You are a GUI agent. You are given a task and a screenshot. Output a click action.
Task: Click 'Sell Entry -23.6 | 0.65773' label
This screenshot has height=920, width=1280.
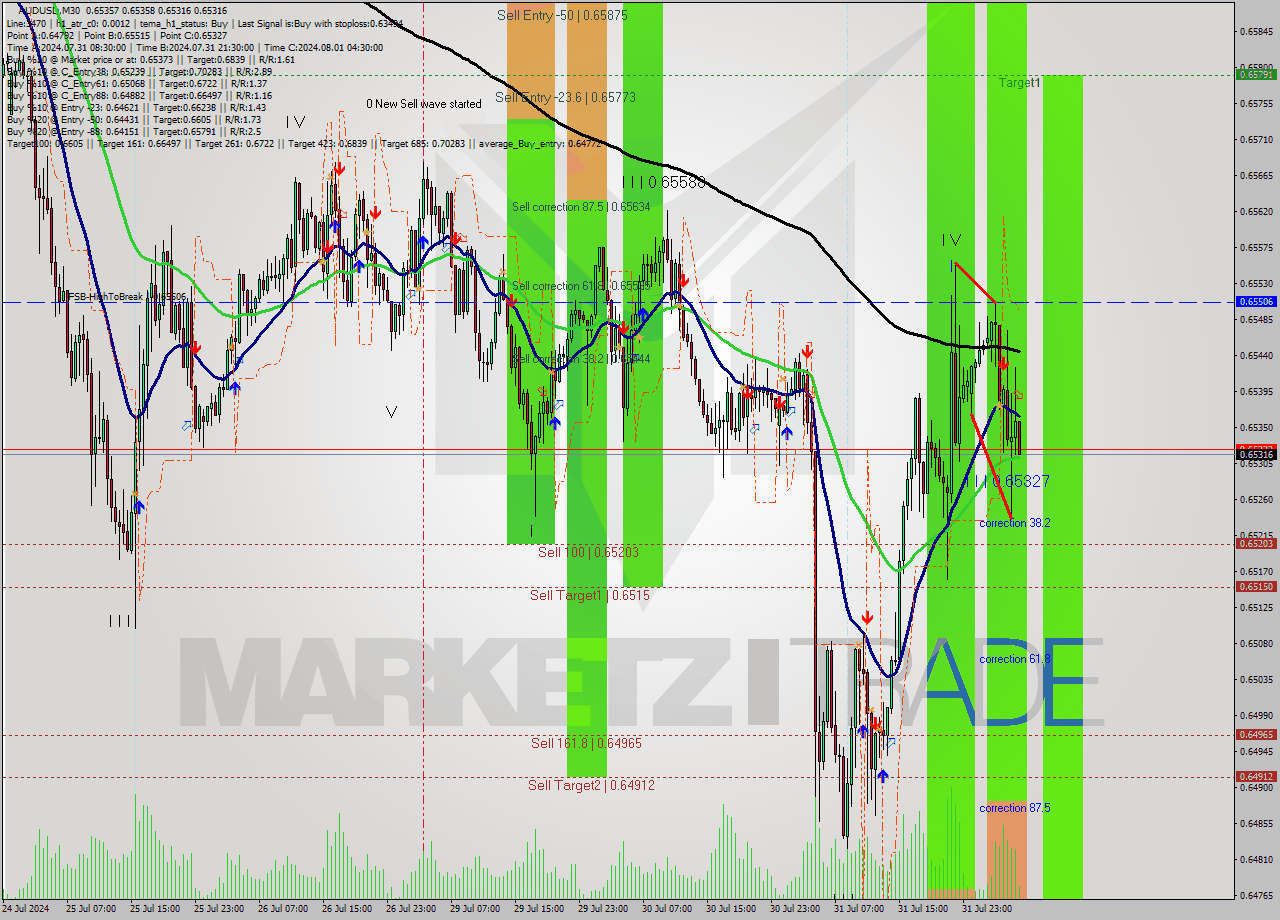[x=565, y=97]
